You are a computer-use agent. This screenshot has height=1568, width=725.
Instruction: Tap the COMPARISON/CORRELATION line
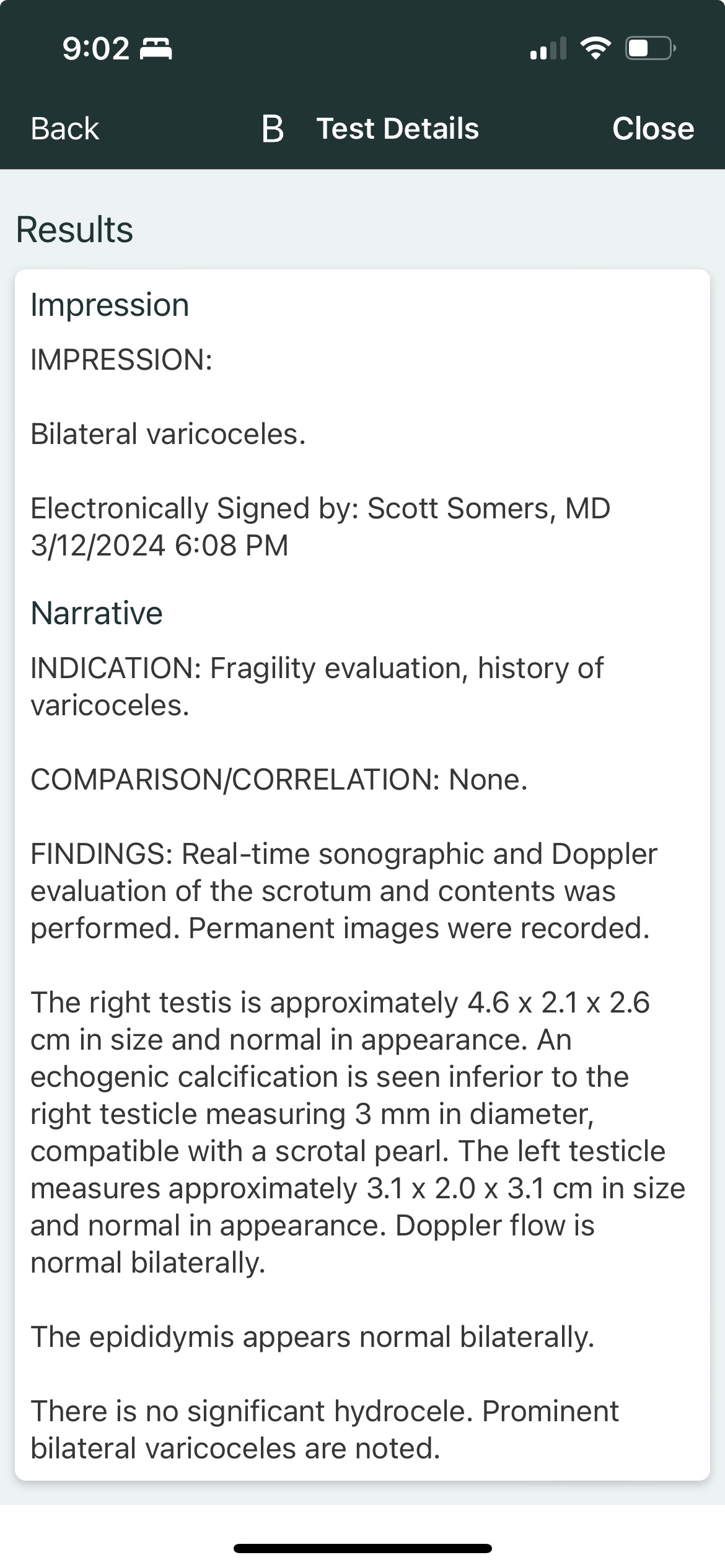click(x=279, y=779)
